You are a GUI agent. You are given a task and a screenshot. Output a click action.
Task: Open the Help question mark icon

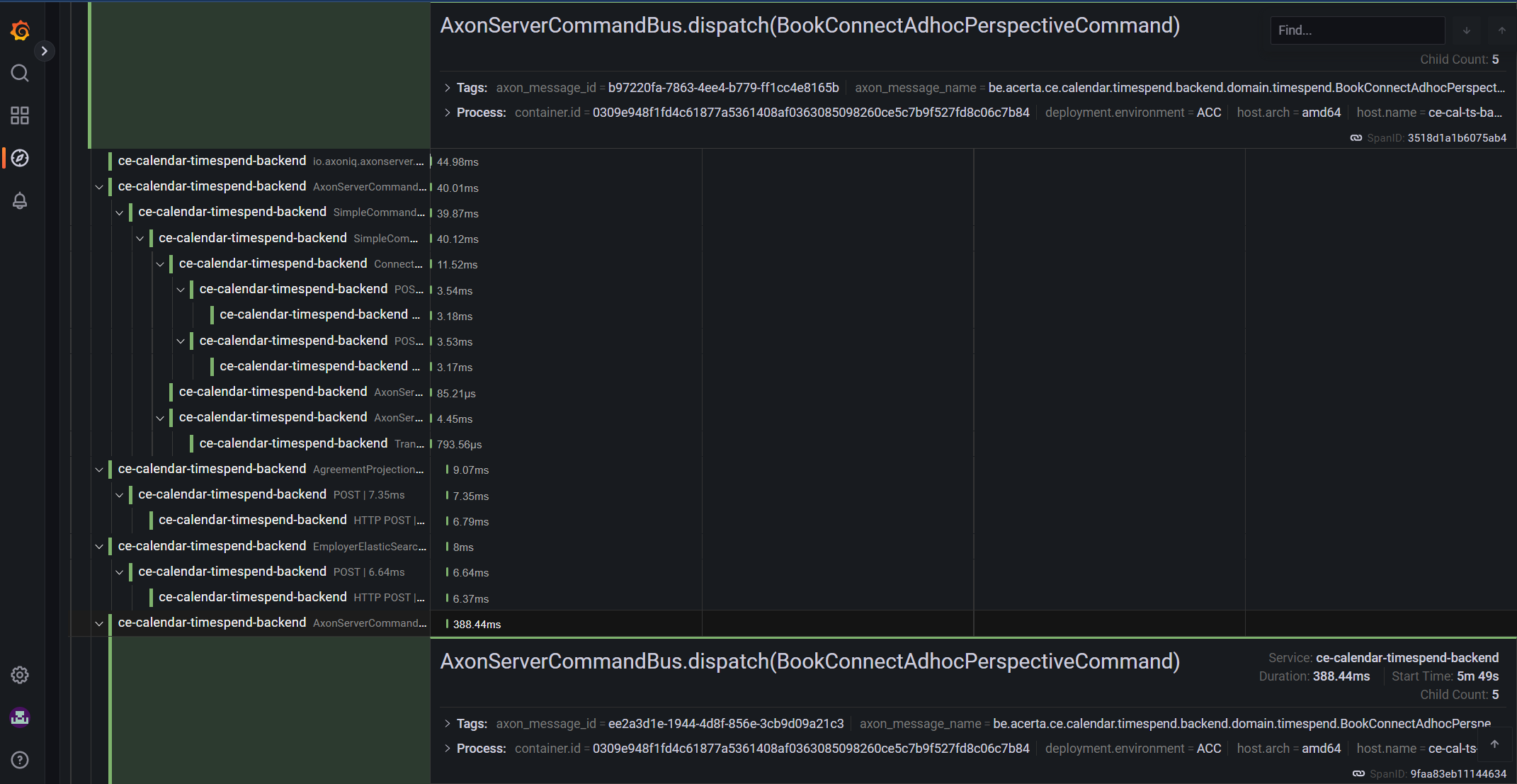click(x=20, y=760)
